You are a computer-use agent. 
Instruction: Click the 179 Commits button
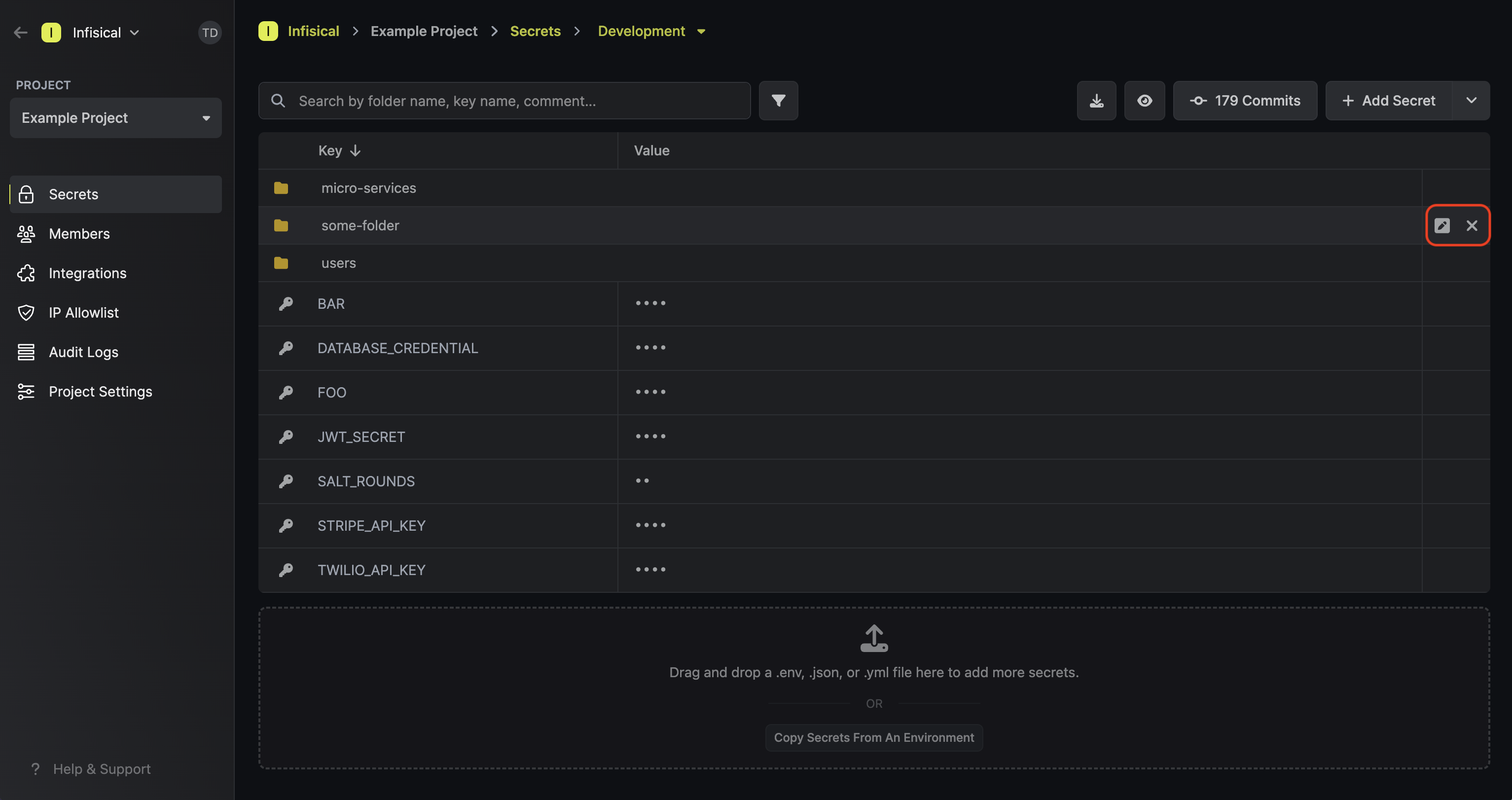point(1245,100)
